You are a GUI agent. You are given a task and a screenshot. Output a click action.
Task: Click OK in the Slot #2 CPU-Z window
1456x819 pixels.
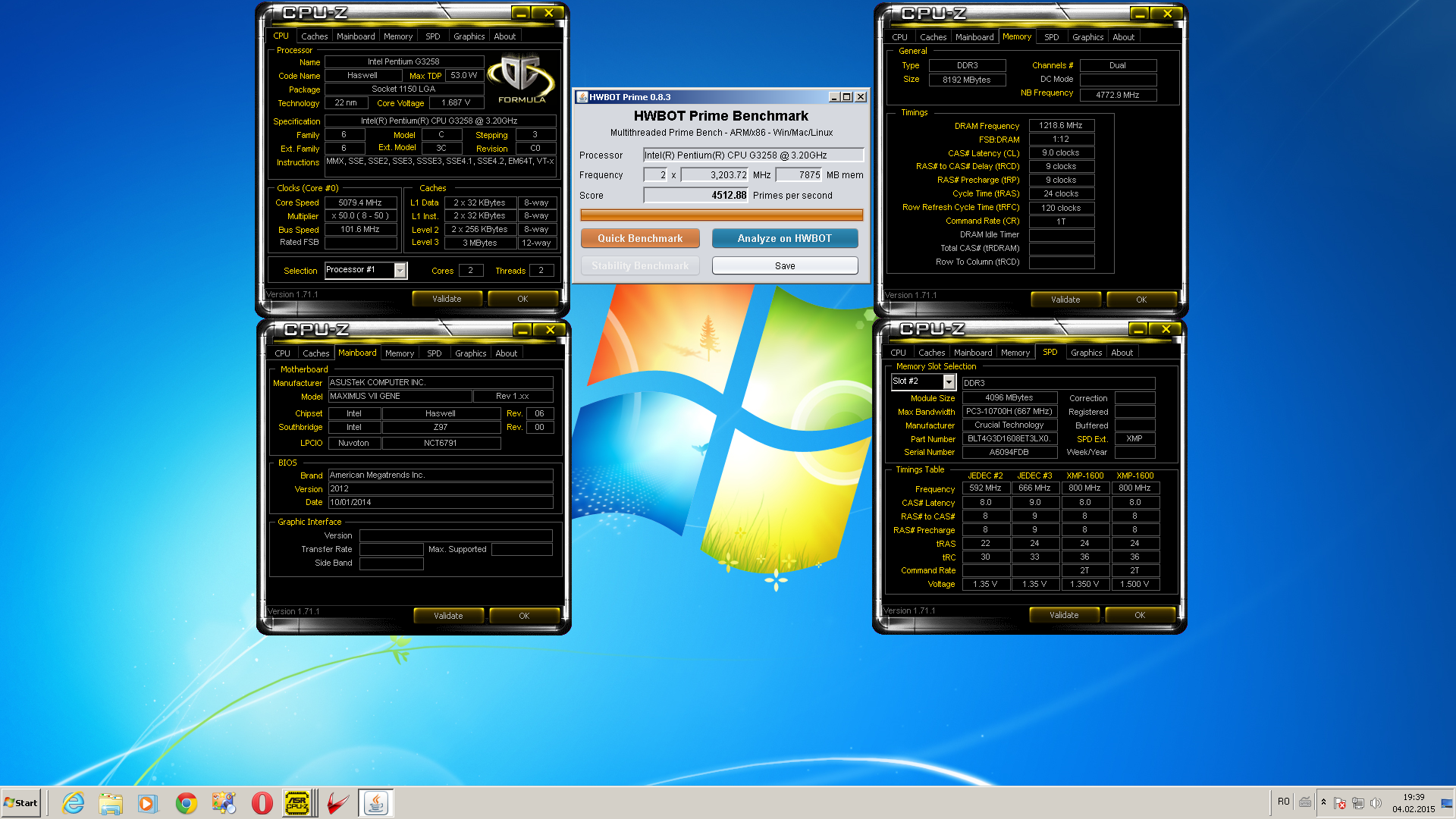1140,615
